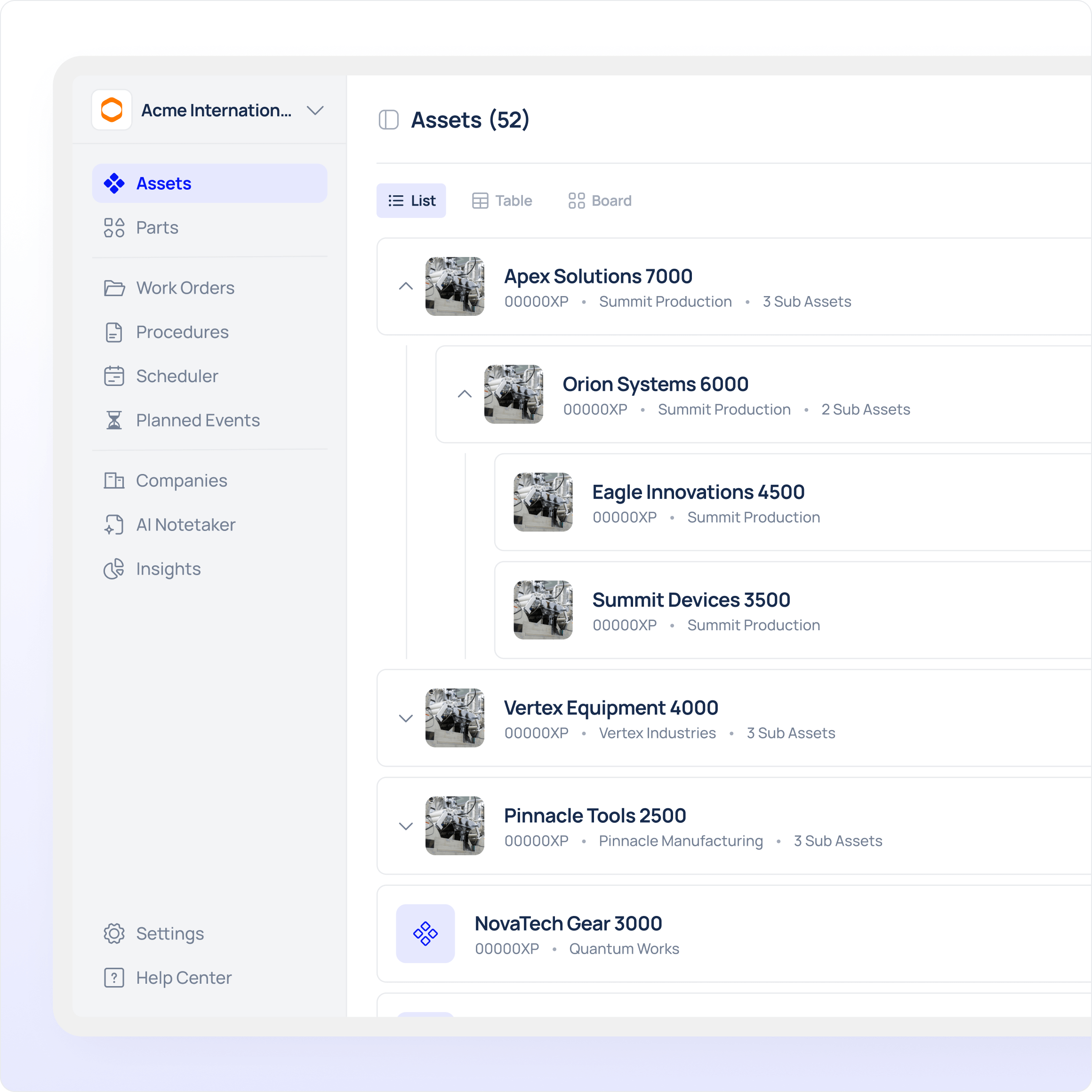
Task: Click Eagle Innovations 4500 thumbnail image
Action: [543, 502]
